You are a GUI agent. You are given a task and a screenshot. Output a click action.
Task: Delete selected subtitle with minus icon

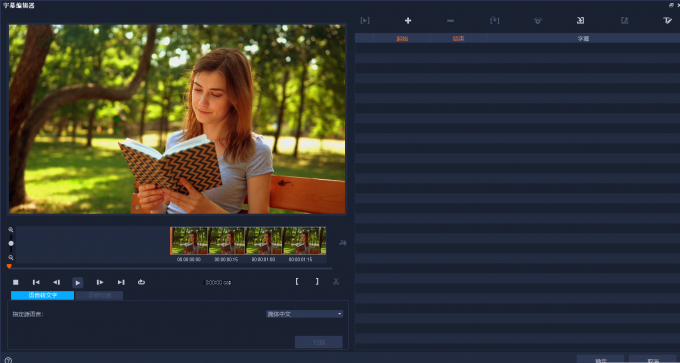pyautogui.click(x=451, y=20)
